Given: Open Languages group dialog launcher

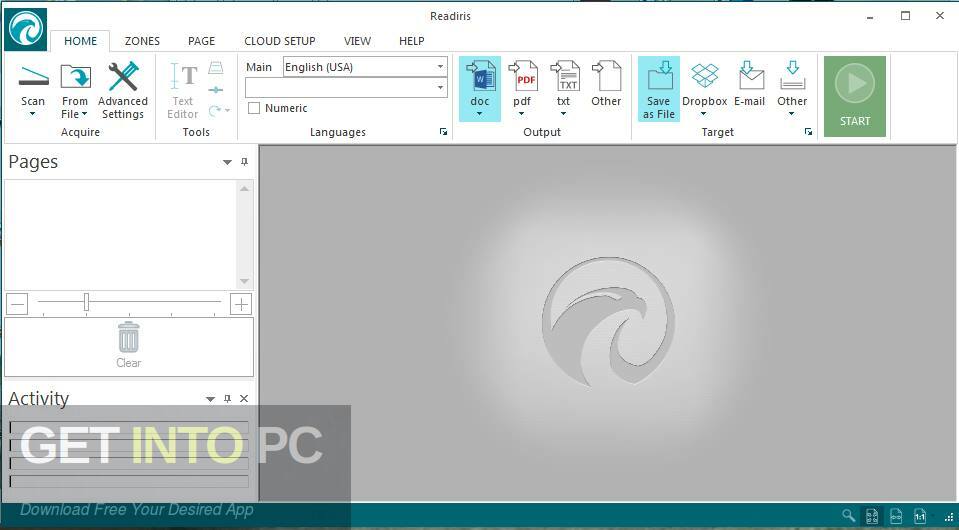Looking at the screenshot, I should 443,132.
